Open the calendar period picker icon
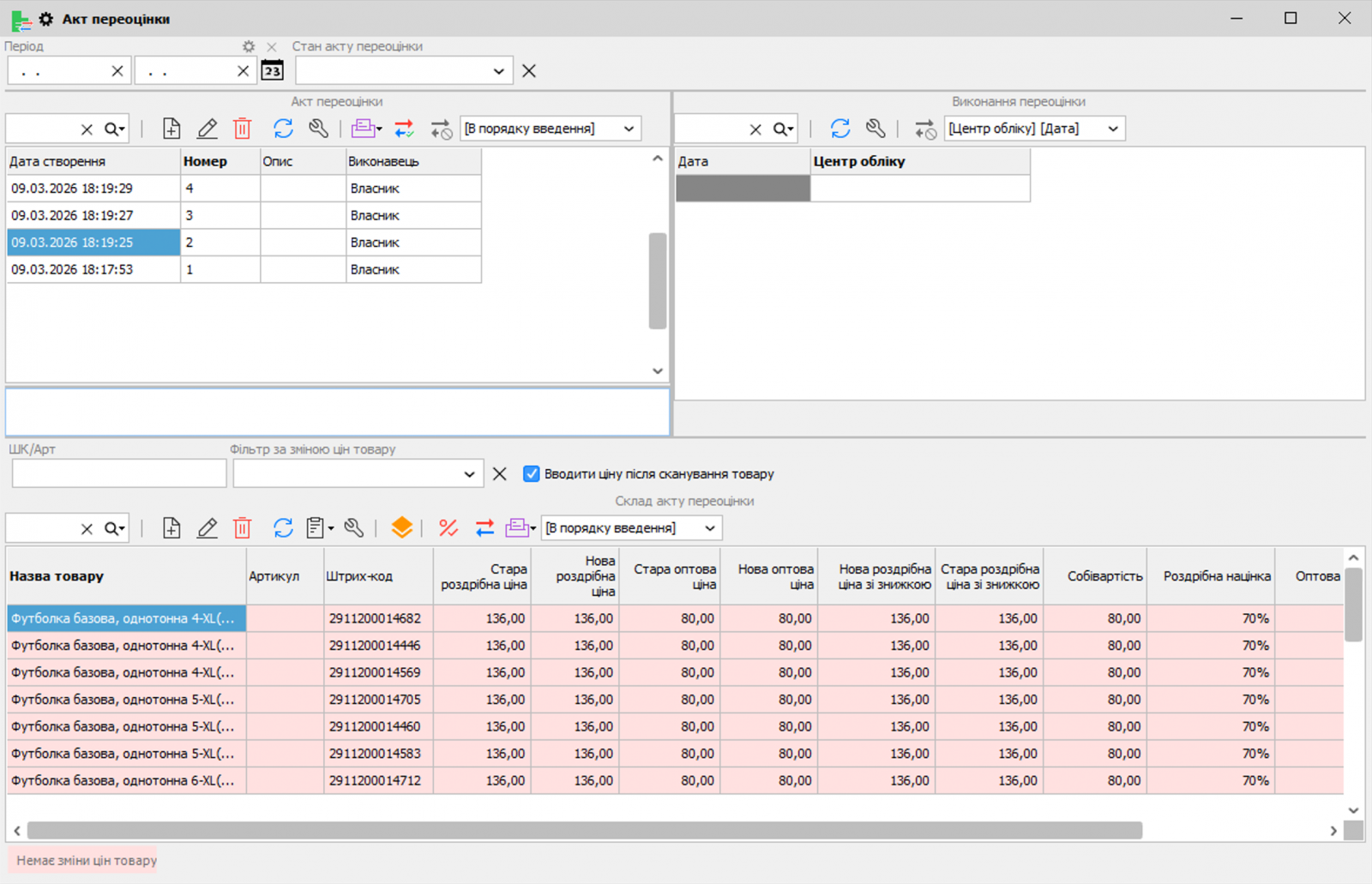The image size is (1372, 884). click(273, 71)
